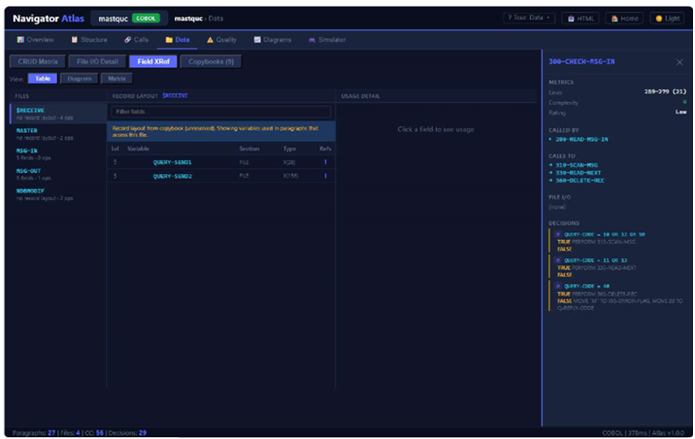
Task: Click IF icon on QUERY-CODE = 10 decision
Action: pyautogui.click(x=558, y=234)
